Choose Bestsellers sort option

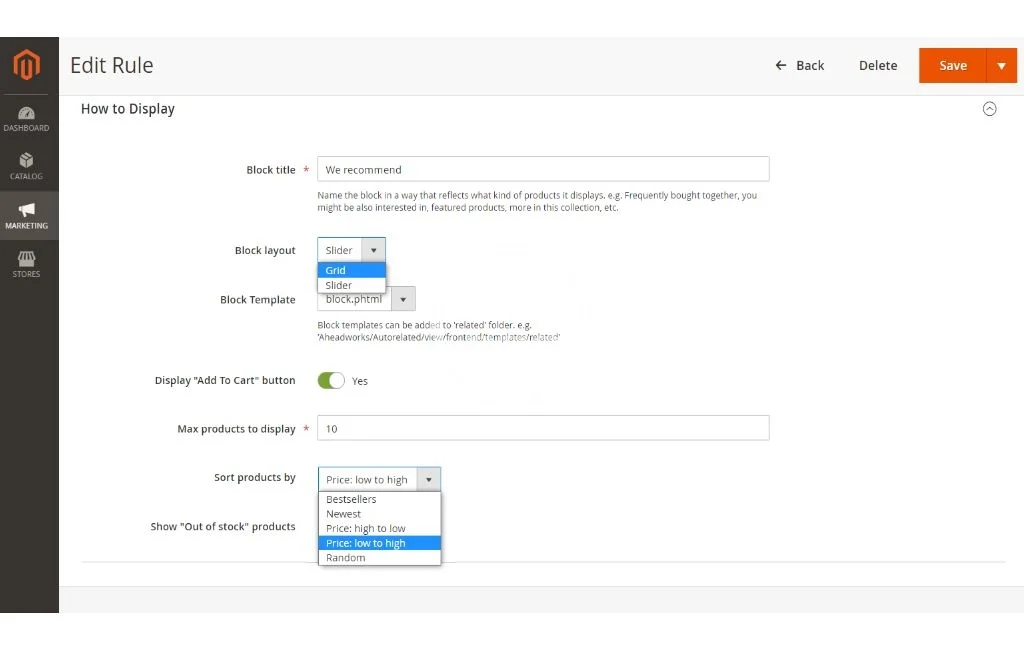pyautogui.click(x=379, y=499)
